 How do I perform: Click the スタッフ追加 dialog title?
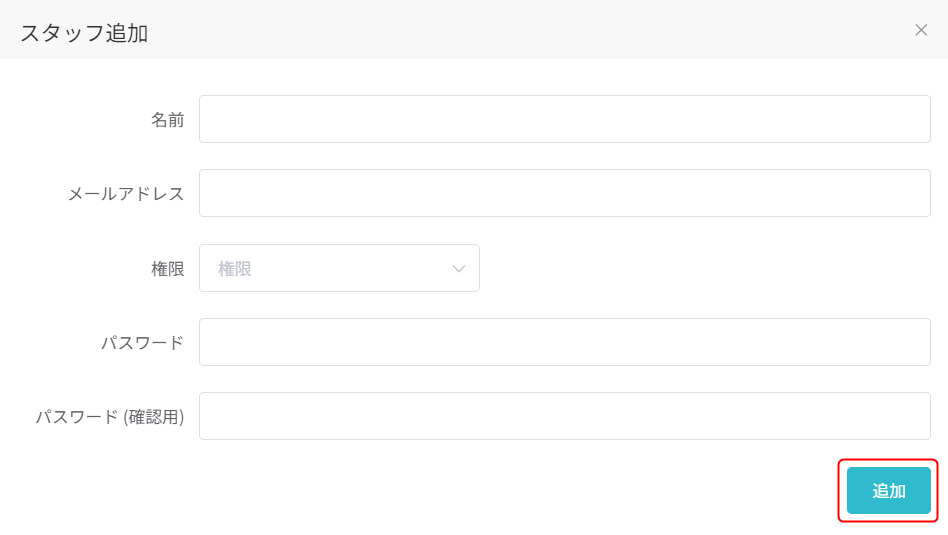click(84, 33)
